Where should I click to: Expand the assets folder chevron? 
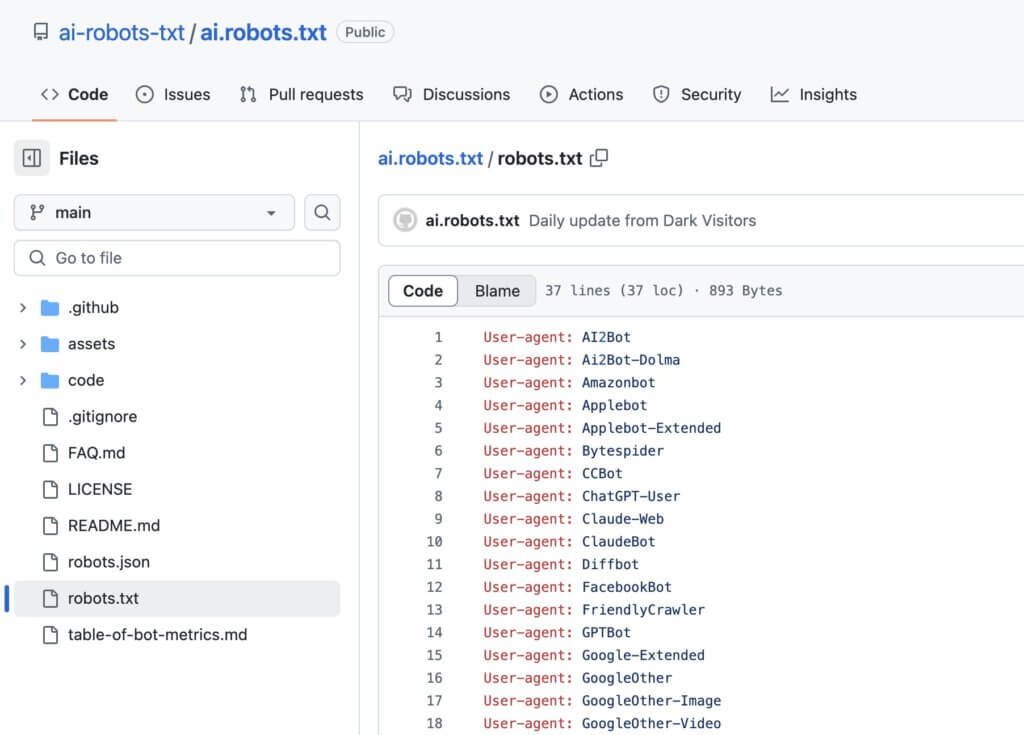(23, 344)
